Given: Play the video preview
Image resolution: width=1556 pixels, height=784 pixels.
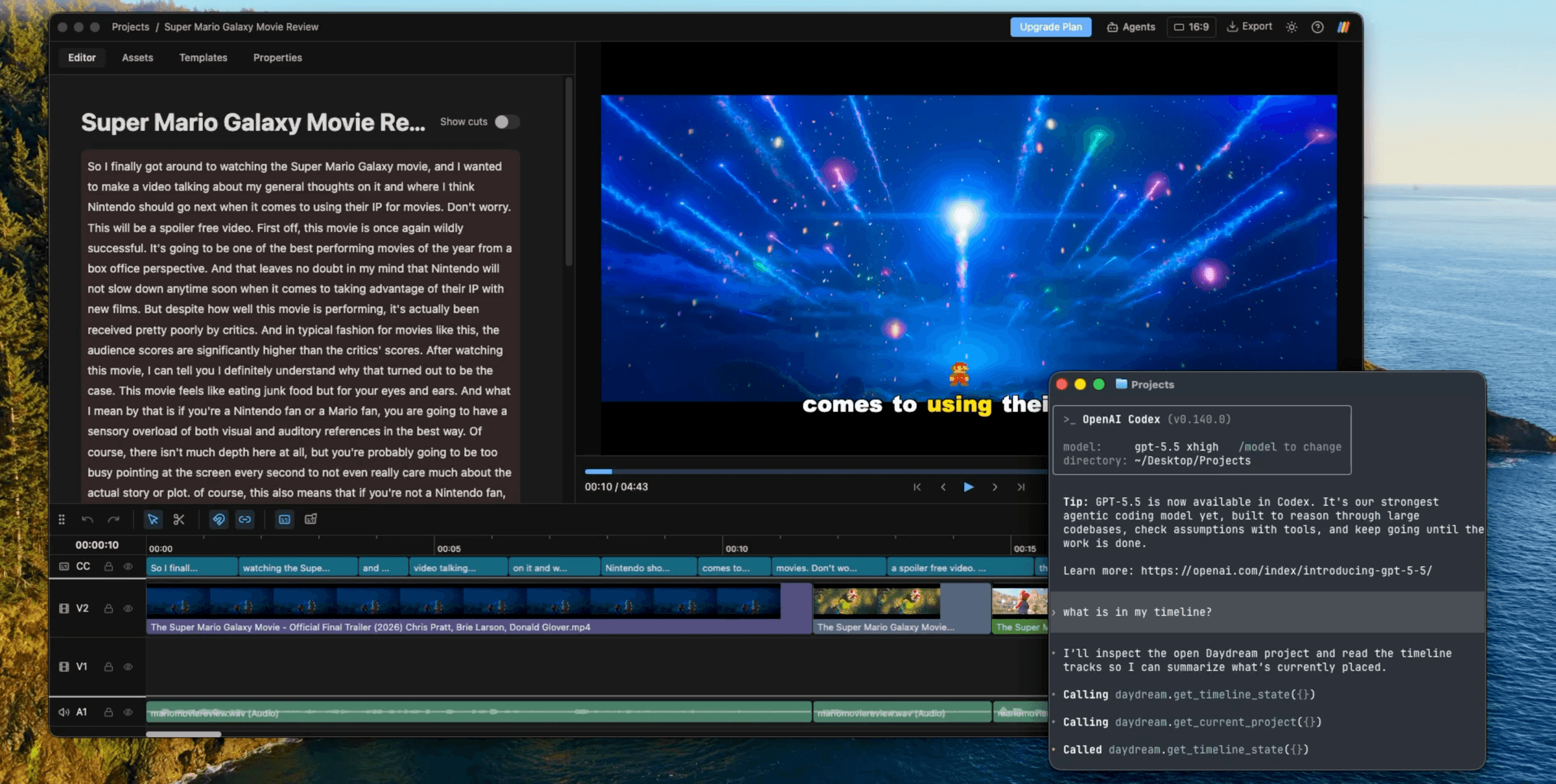Looking at the screenshot, I should 969,487.
